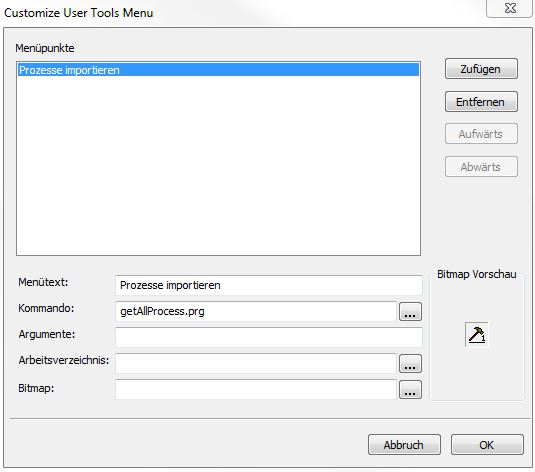Viewport: 535px width, 472px height.
Task: Click into the Kommando text field
Action: click(256, 311)
